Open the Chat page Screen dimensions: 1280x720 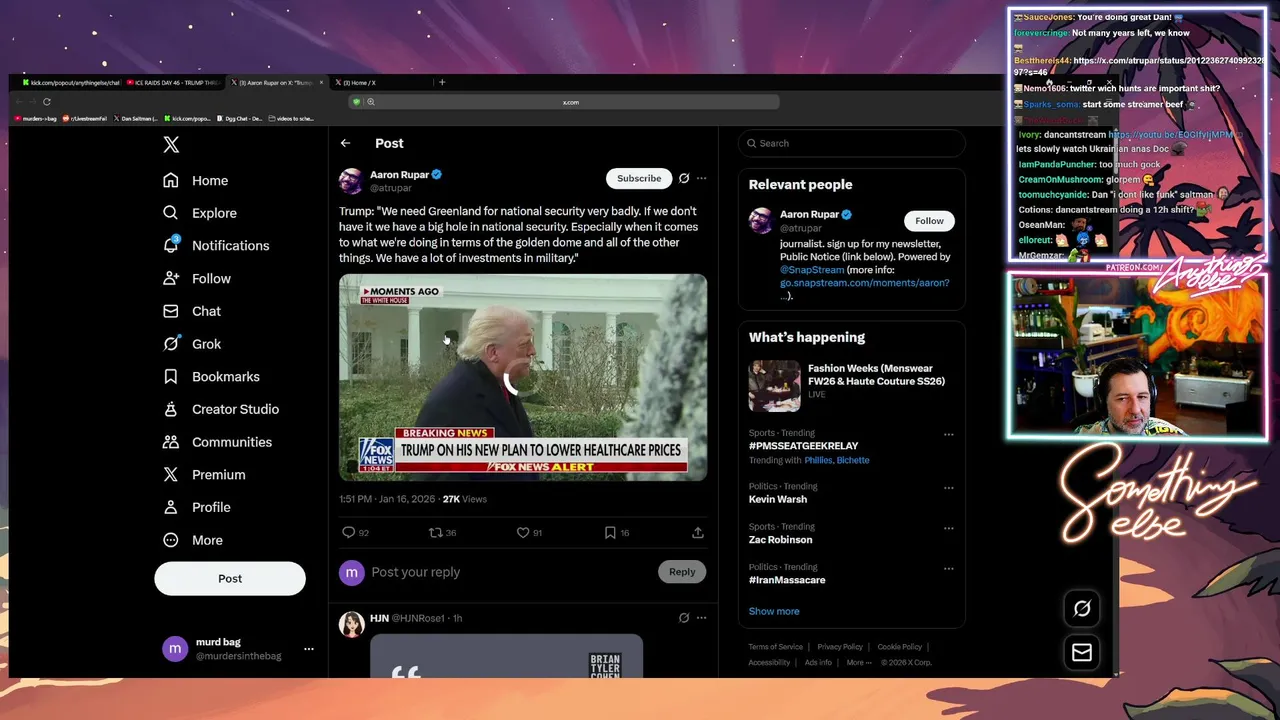pos(192,311)
